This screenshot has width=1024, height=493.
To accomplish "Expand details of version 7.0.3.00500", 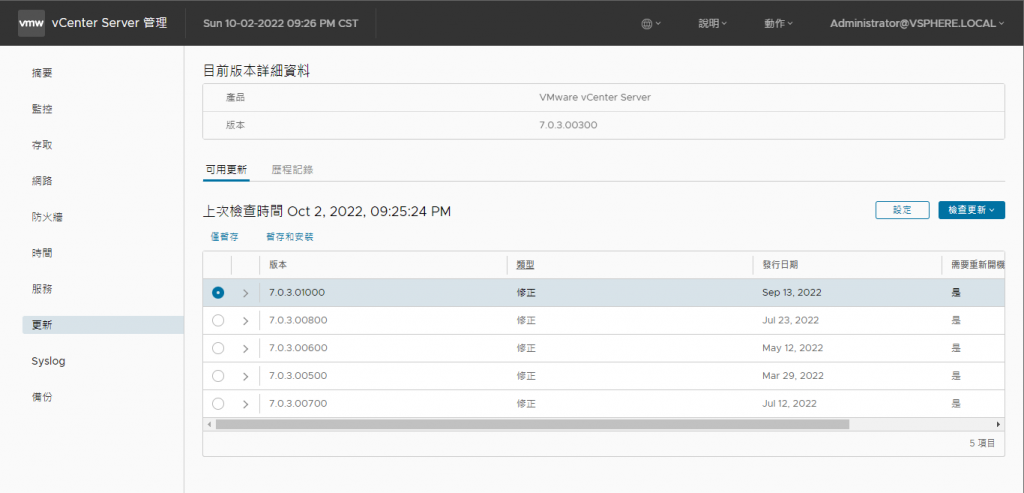I will point(246,376).
